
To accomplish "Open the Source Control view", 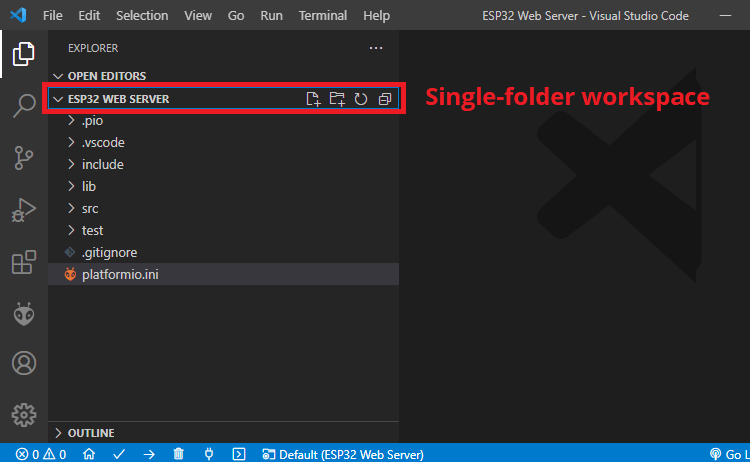I will [24, 158].
